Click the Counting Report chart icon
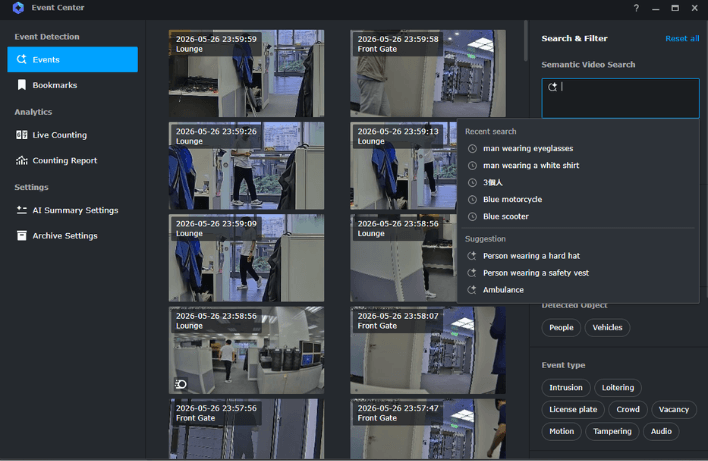The image size is (708, 461). click(21, 160)
